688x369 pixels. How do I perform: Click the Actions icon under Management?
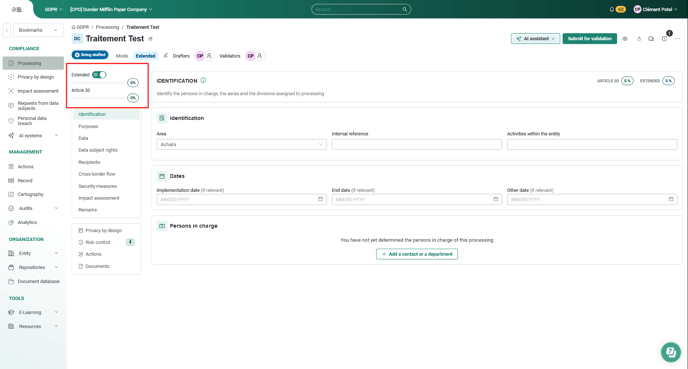11,167
